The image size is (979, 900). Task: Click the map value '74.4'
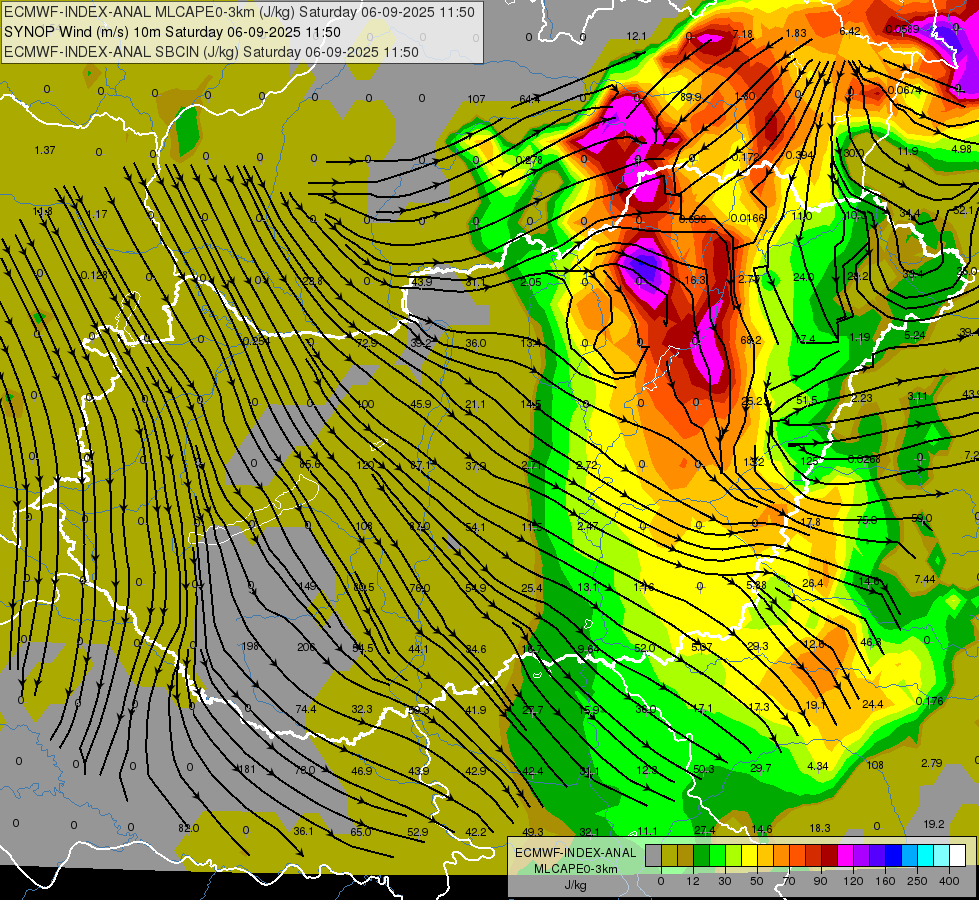click(x=305, y=709)
